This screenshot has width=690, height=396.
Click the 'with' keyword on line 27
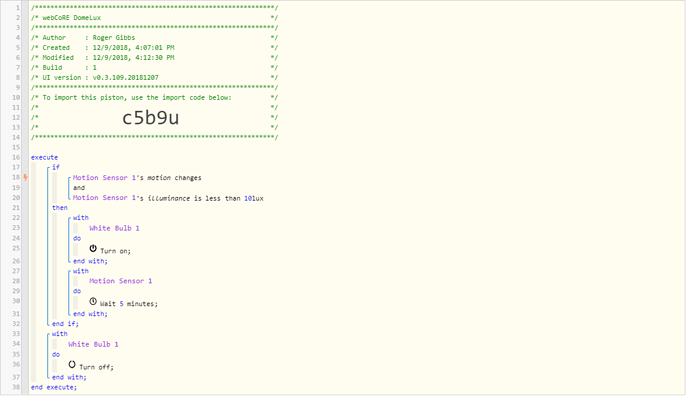coord(81,271)
